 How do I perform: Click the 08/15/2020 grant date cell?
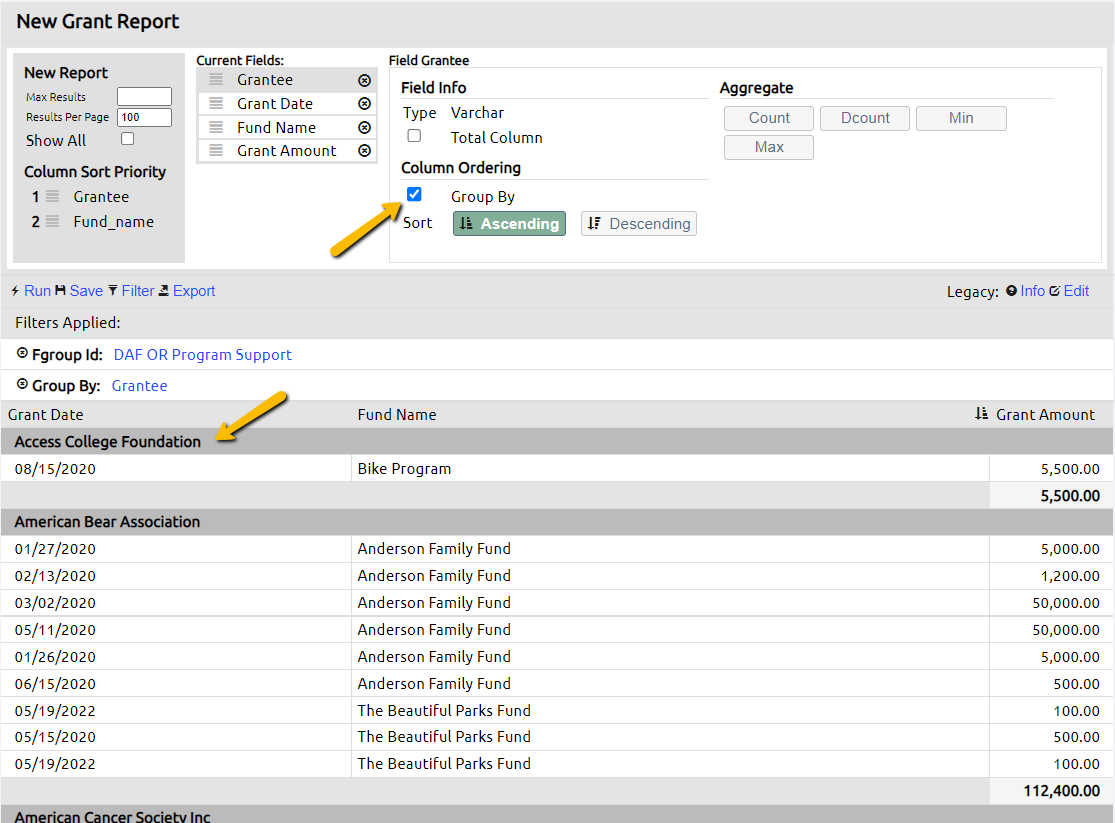click(176, 469)
